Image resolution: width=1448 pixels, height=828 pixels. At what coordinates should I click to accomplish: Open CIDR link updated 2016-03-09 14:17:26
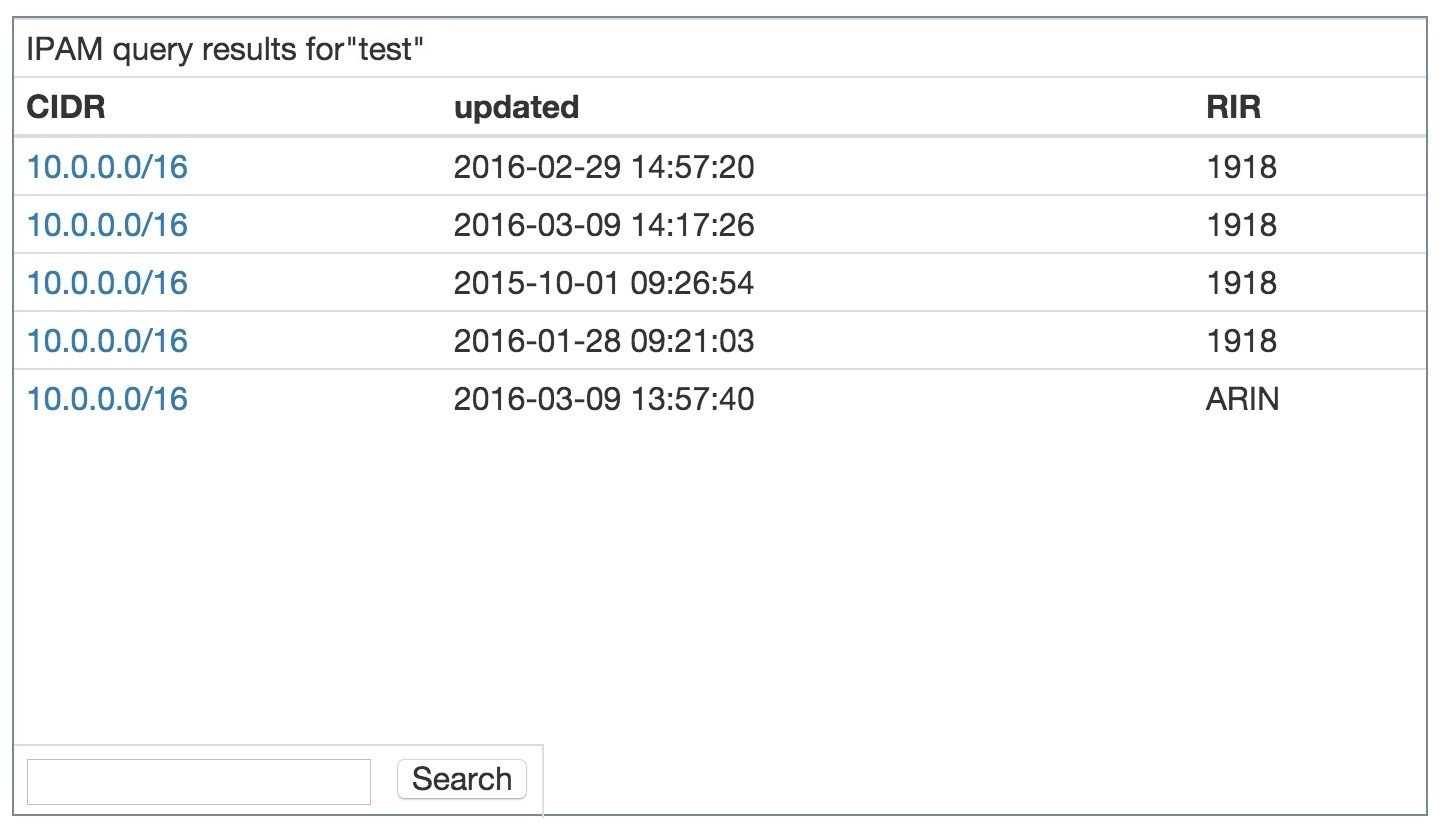107,224
